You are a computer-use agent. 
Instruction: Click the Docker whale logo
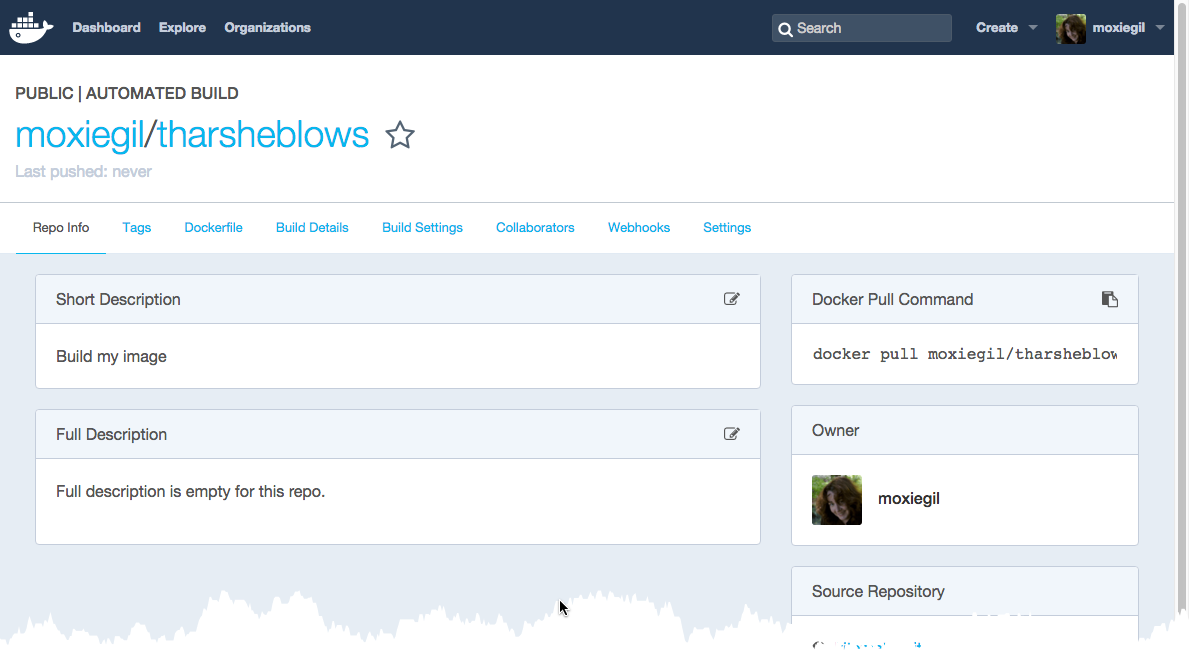click(30, 27)
